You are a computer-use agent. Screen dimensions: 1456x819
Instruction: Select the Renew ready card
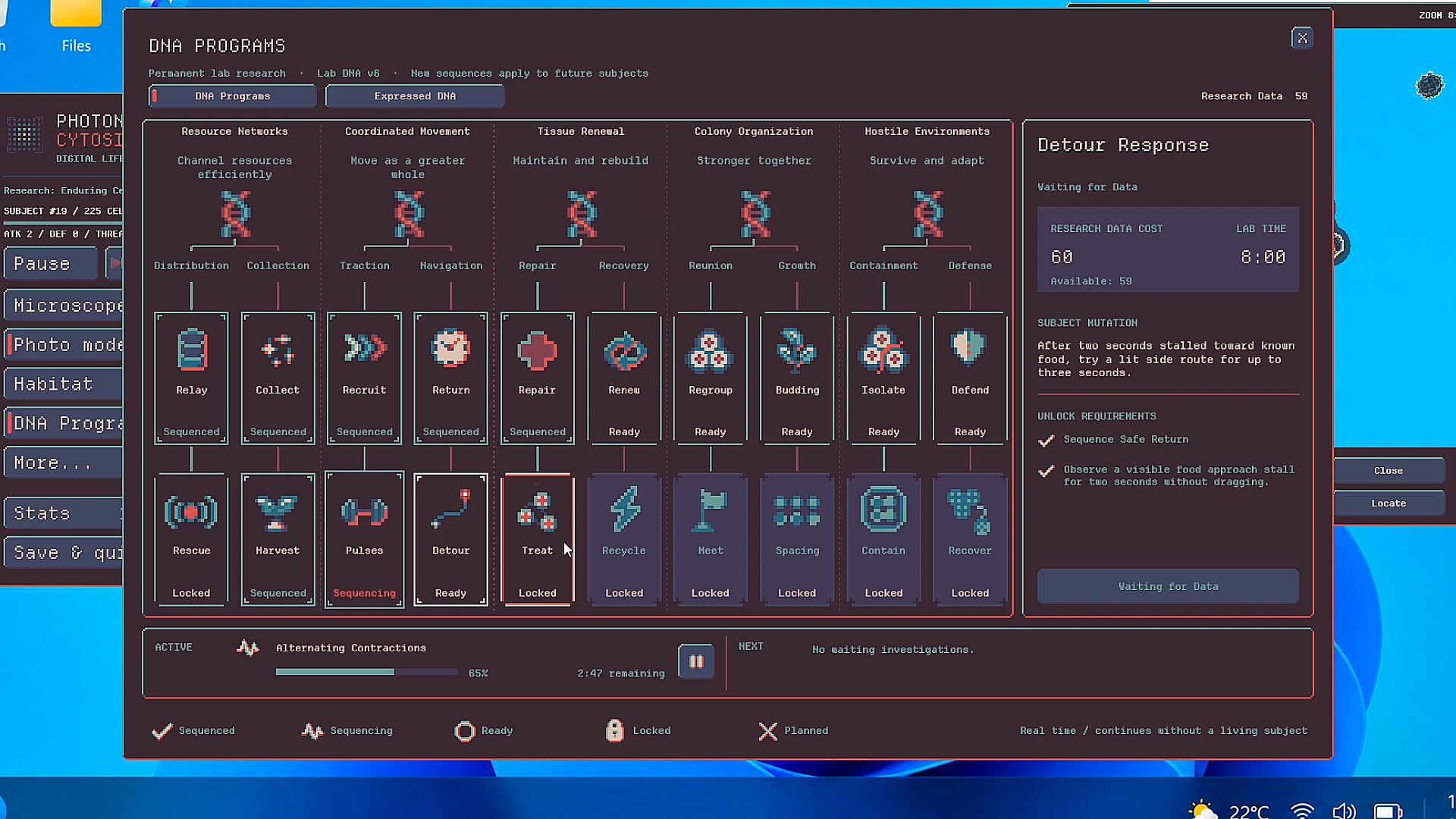pos(624,378)
